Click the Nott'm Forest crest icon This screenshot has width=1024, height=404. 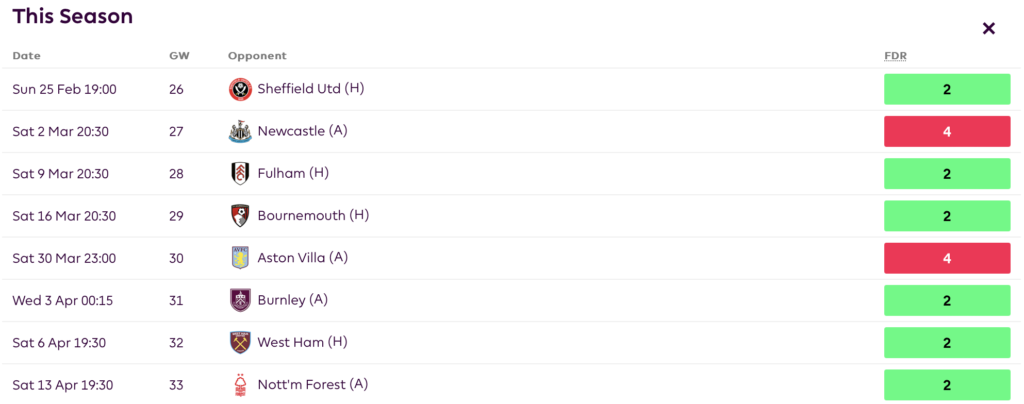(x=240, y=385)
